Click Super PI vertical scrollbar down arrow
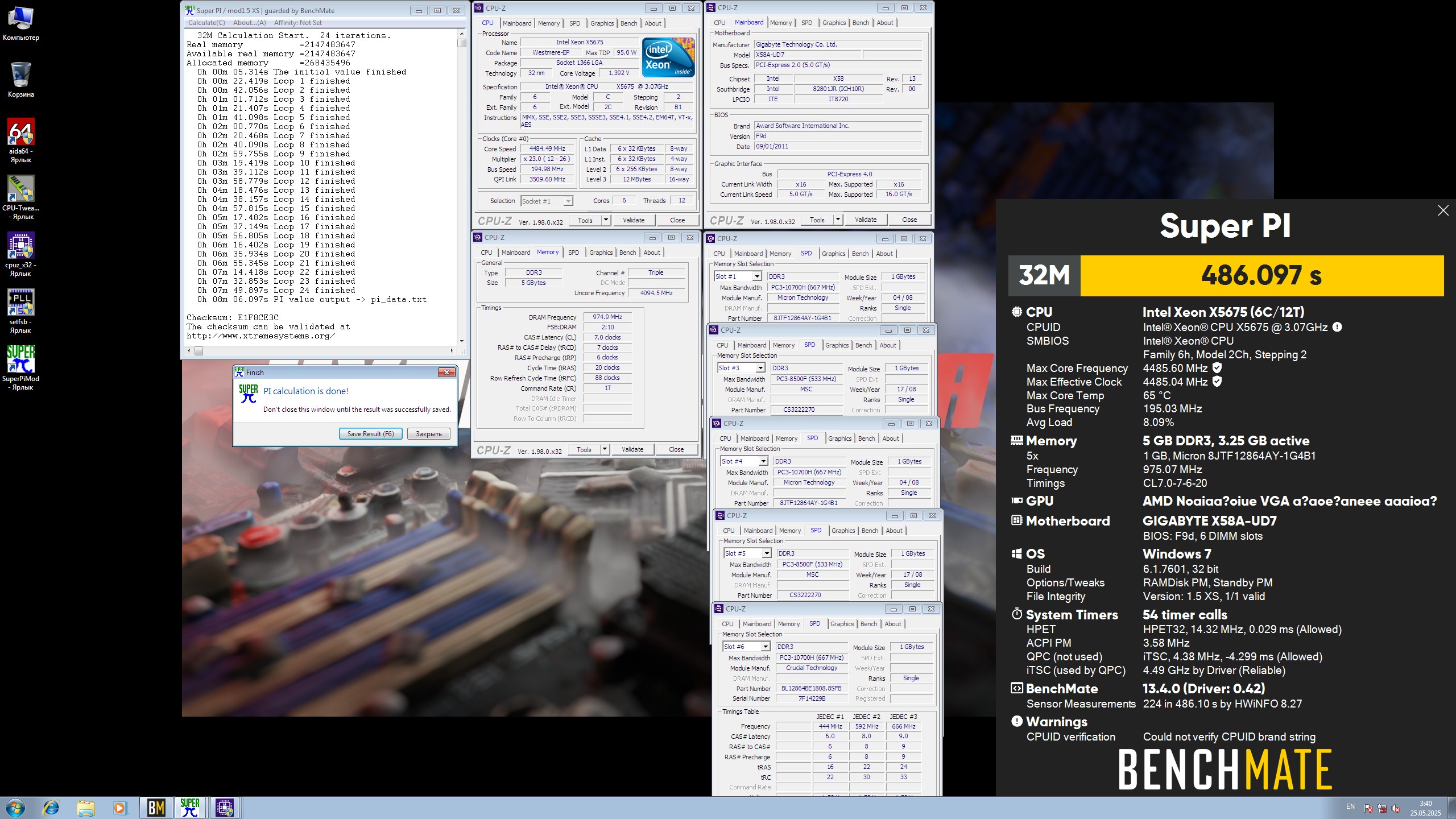This screenshot has width=1456, height=819. 462,341
